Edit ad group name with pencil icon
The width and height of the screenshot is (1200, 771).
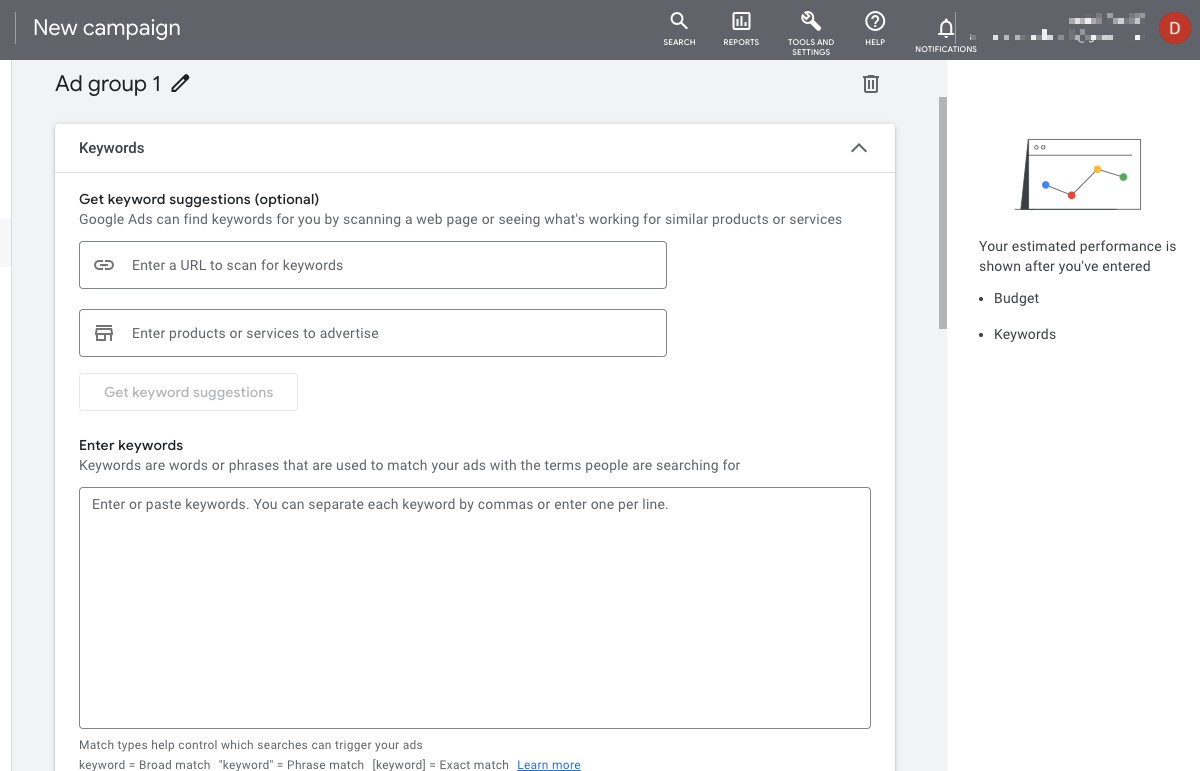click(180, 84)
